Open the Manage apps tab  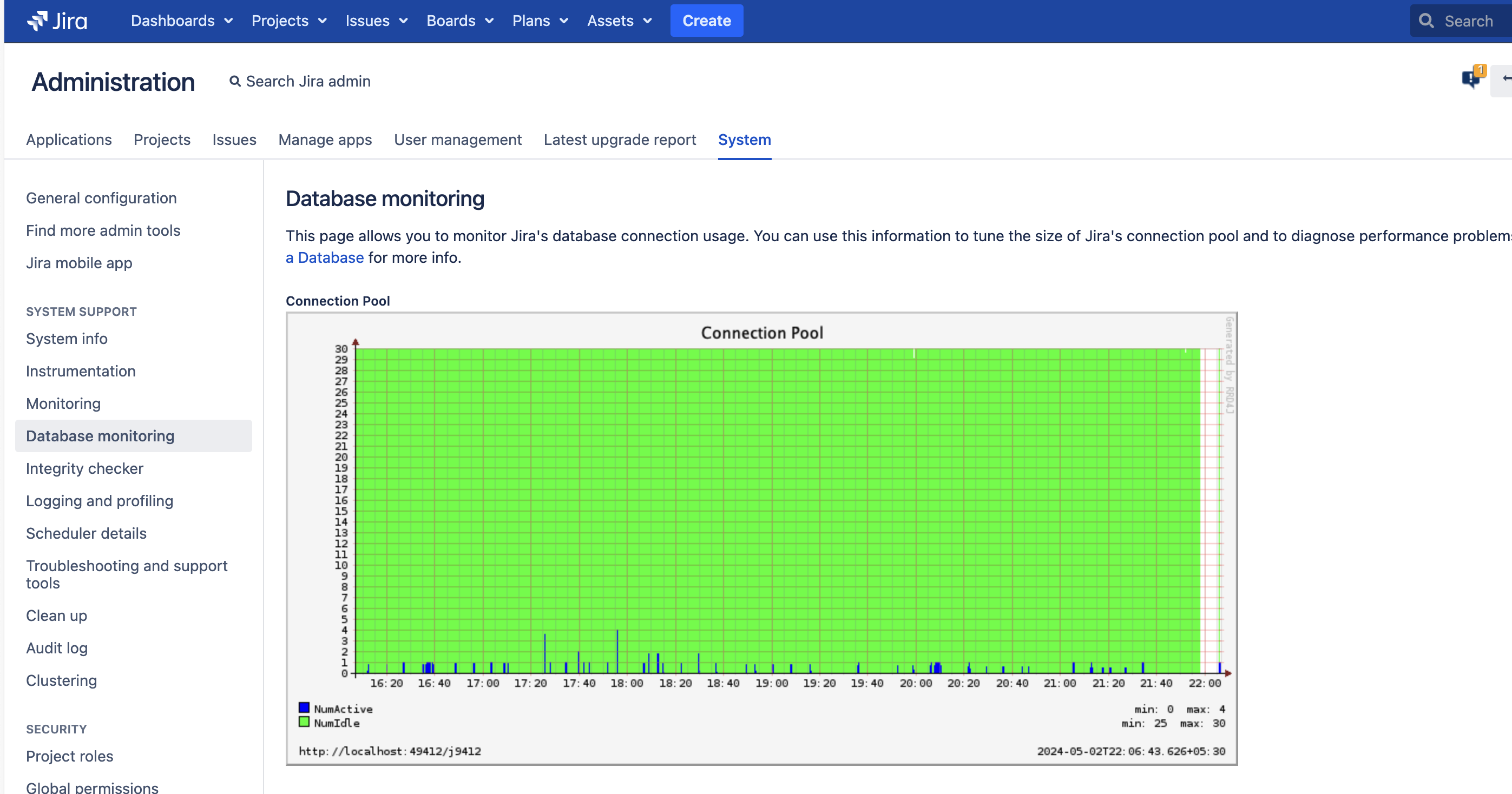point(325,140)
